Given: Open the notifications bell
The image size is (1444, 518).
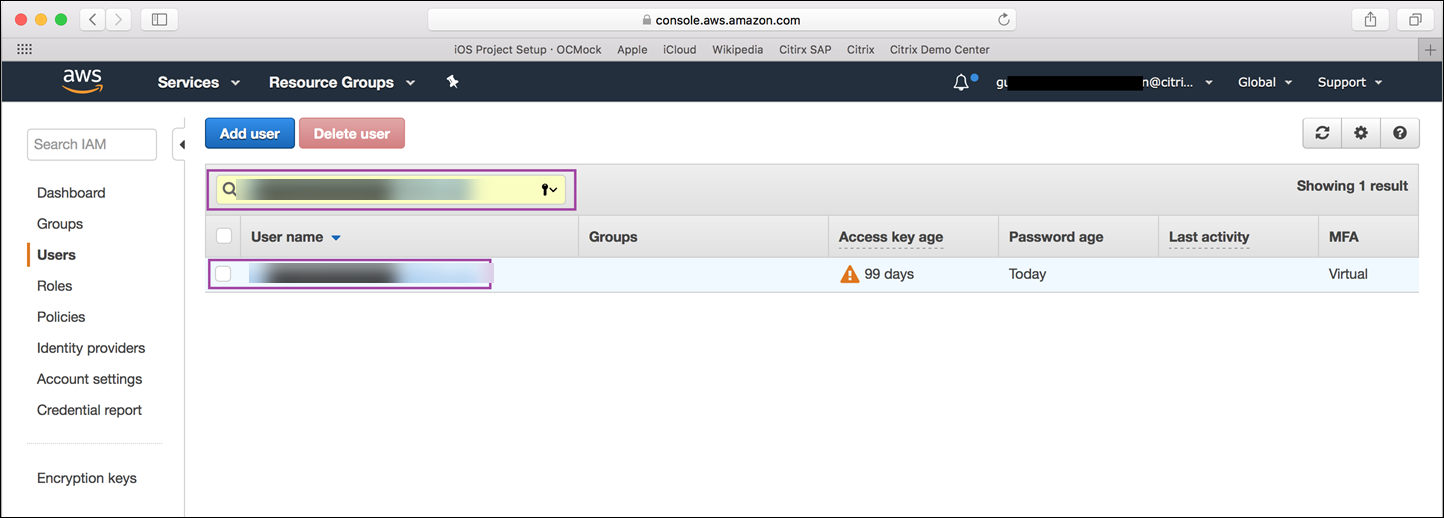Looking at the screenshot, I should point(961,83).
